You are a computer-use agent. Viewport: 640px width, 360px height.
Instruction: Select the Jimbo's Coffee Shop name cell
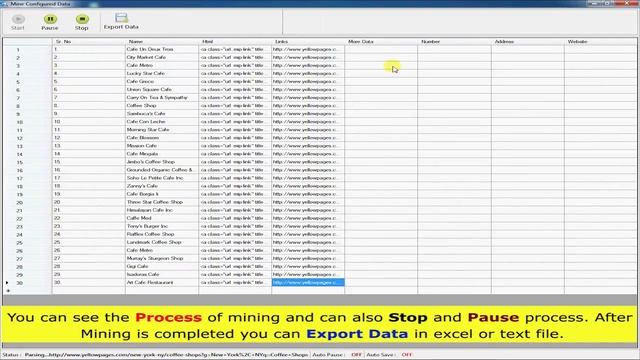[x=162, y=162]
